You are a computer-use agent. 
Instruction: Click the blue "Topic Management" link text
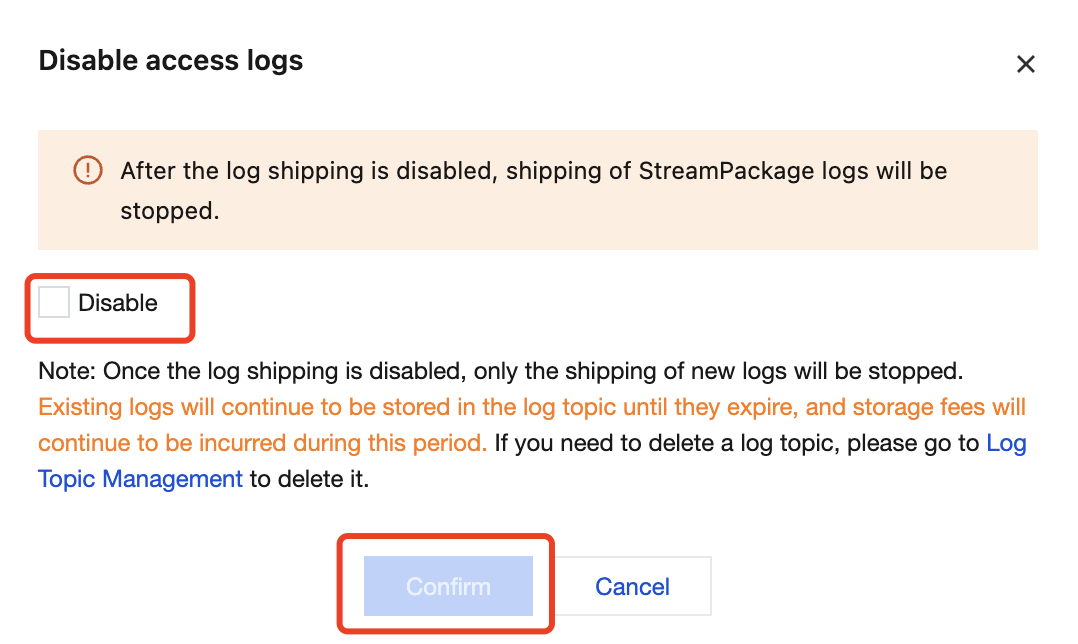[x=140, y=479]
